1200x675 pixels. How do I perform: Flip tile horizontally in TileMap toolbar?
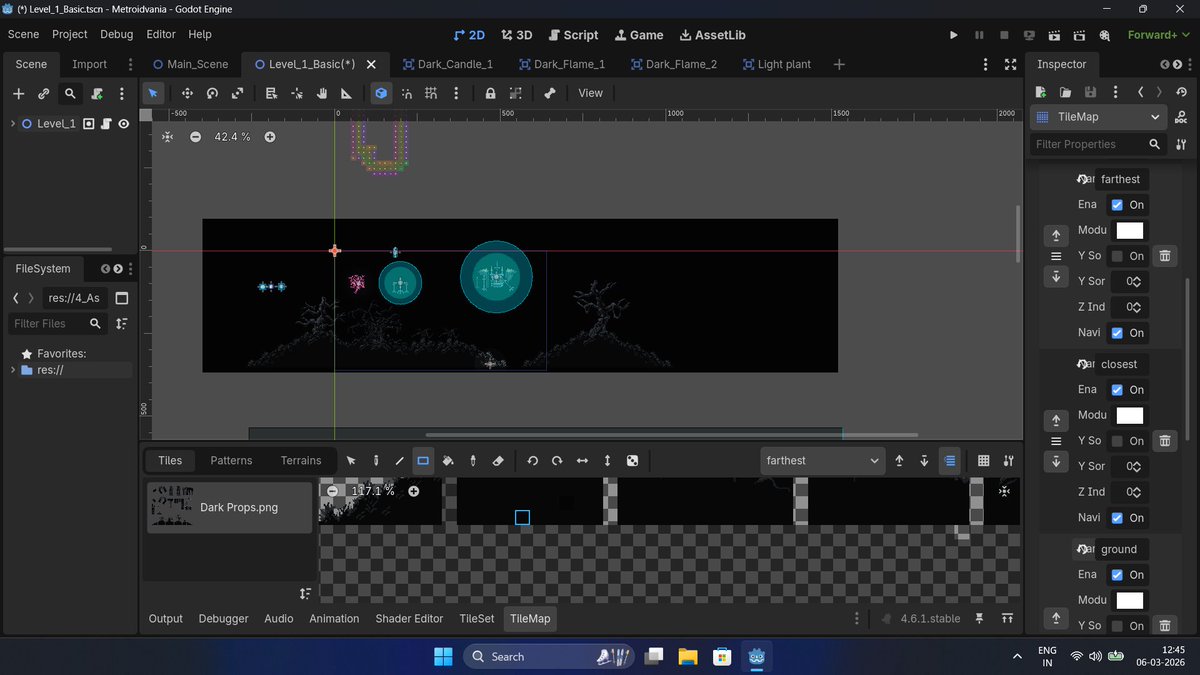point(582,461)
